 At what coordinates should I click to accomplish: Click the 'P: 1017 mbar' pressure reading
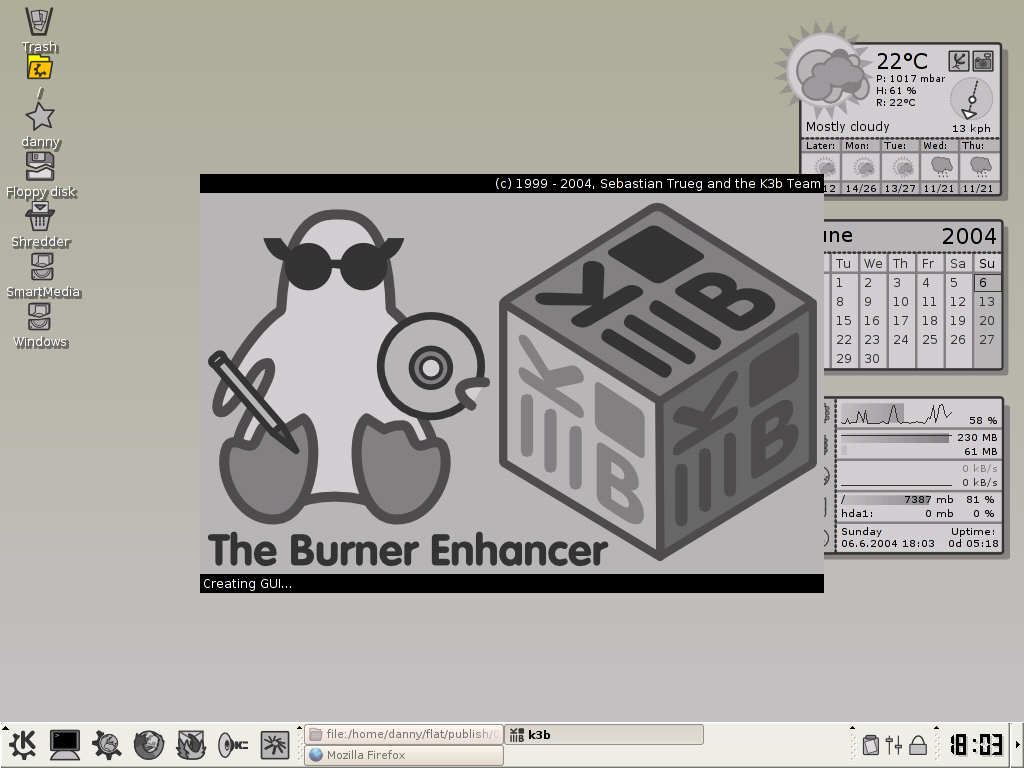pos(910,78)
